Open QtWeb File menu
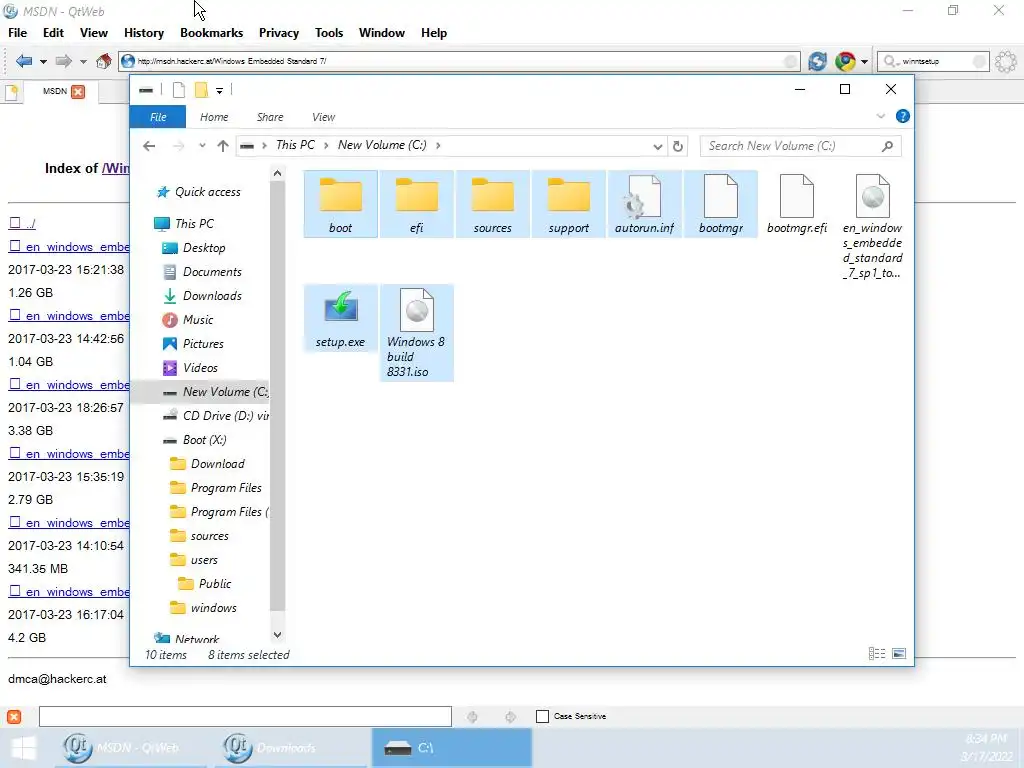 click(x=17, y=33)
